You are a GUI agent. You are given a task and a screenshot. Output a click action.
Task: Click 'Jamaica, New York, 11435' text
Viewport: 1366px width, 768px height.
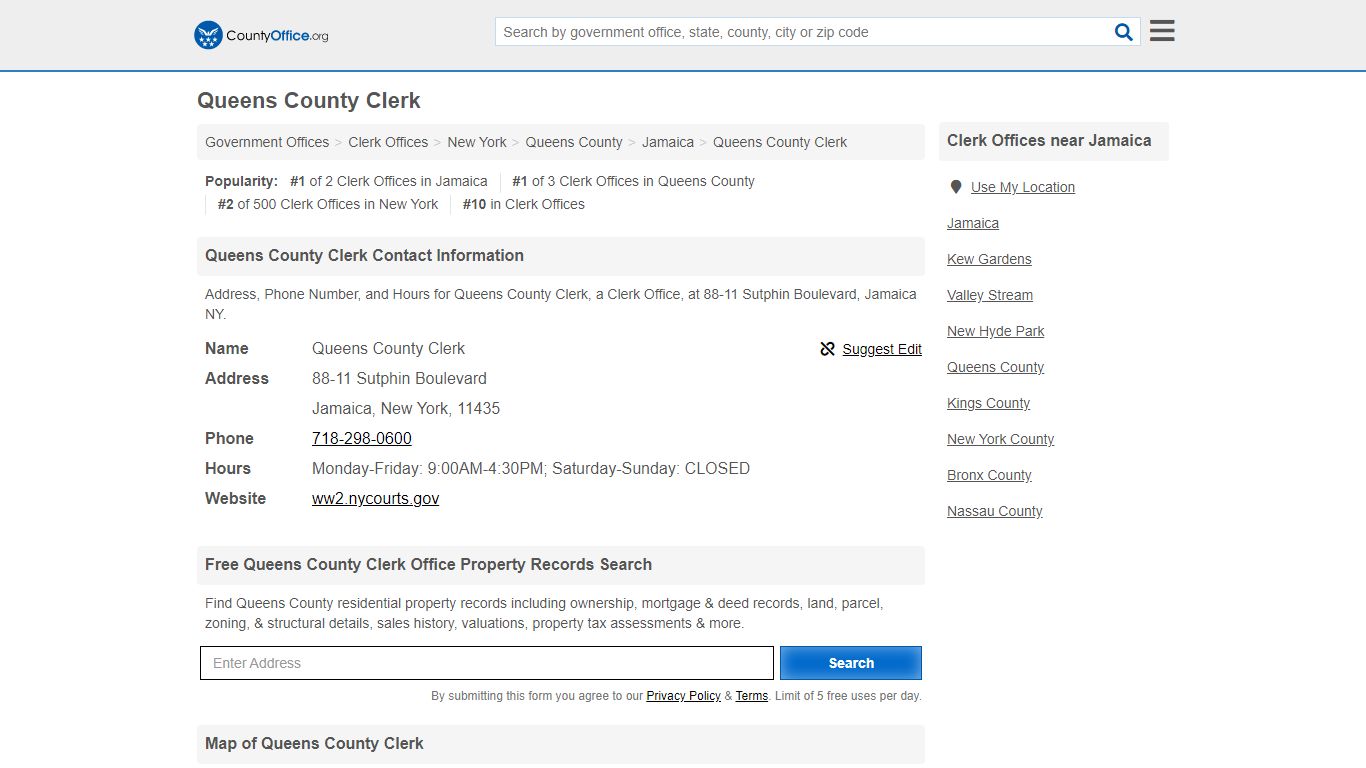click(406, 408)
